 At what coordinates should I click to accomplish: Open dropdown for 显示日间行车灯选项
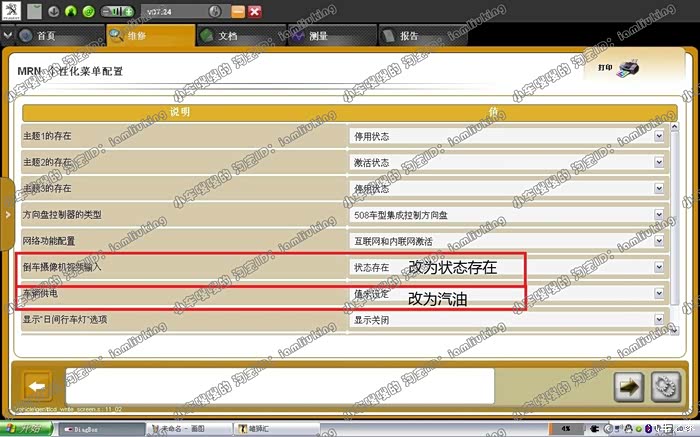(658, 320)
